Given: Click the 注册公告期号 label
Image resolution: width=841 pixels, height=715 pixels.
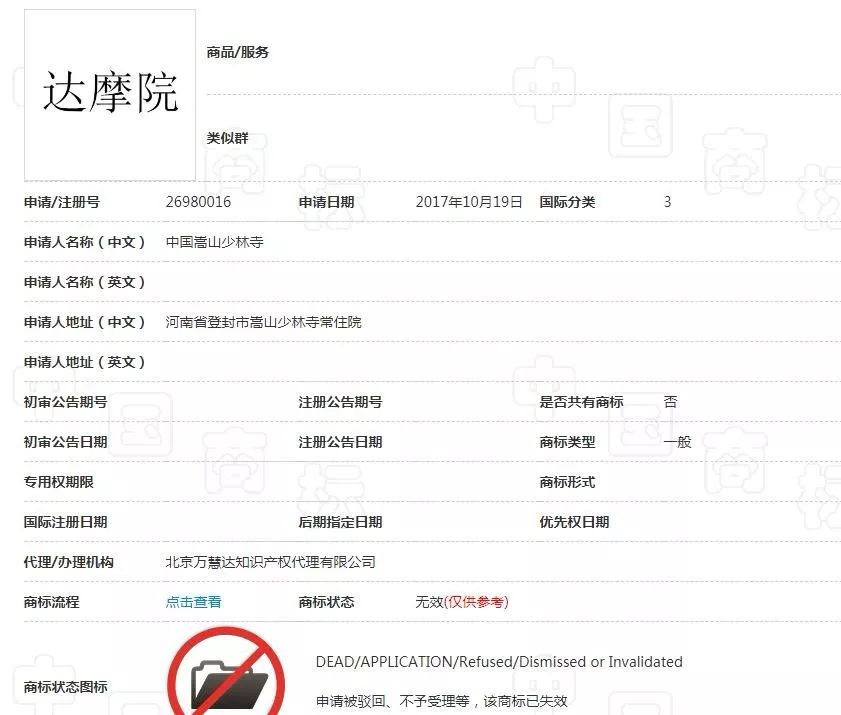Looking at the screenshot, I should (x=340, y=402).
